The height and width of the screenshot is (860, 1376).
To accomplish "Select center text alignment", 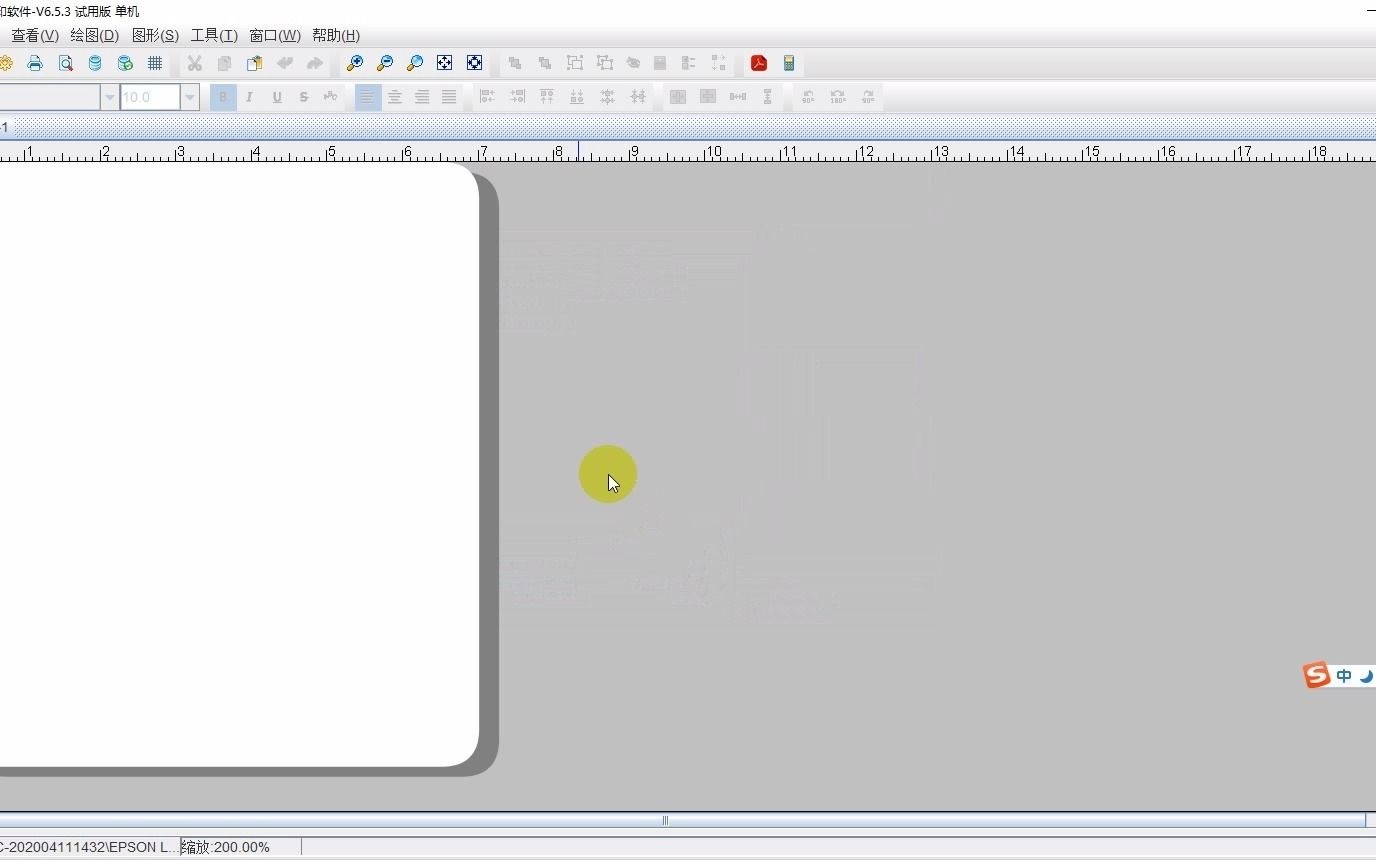I will (395, 97).
